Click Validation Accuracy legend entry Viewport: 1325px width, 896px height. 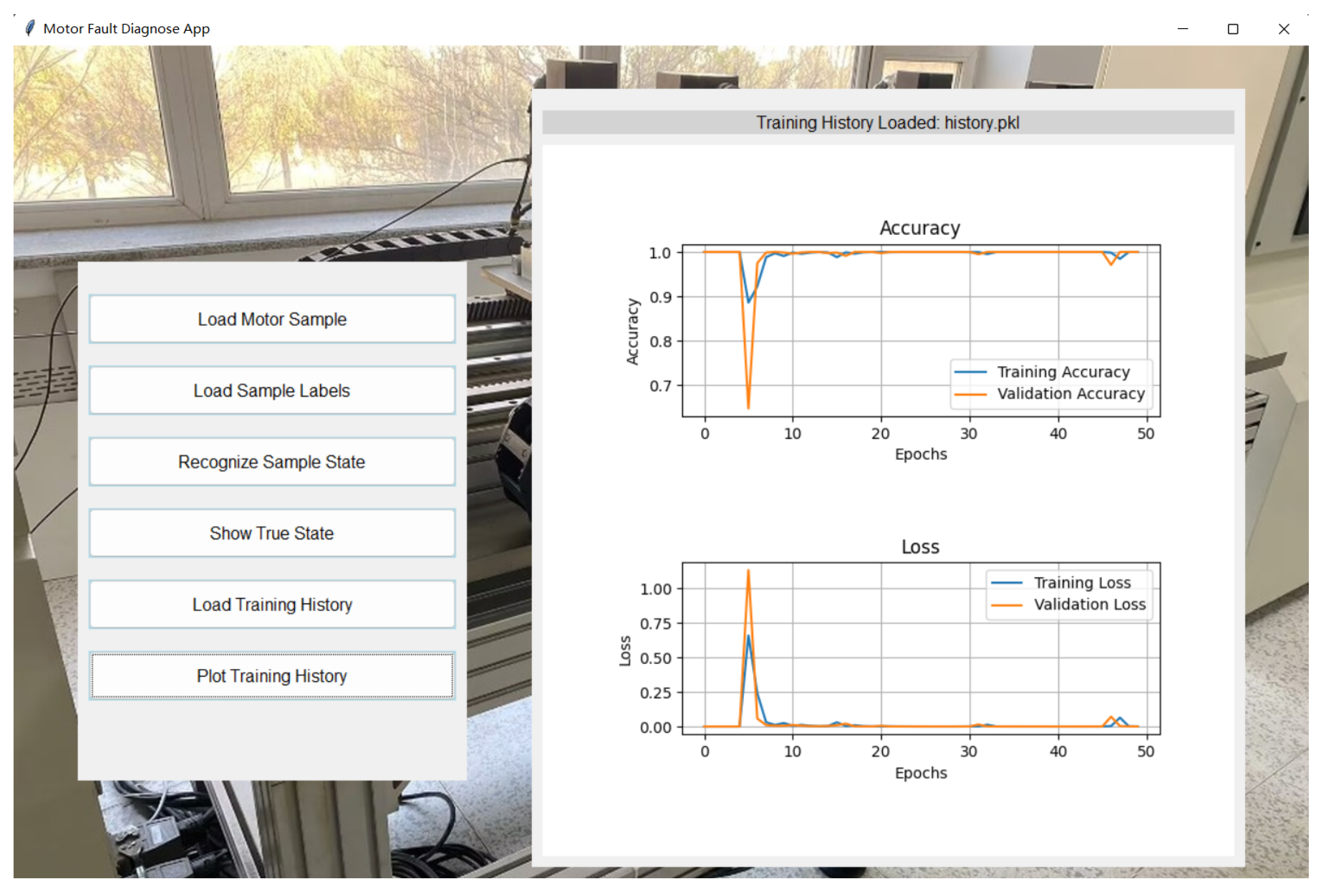[1070, 393]
